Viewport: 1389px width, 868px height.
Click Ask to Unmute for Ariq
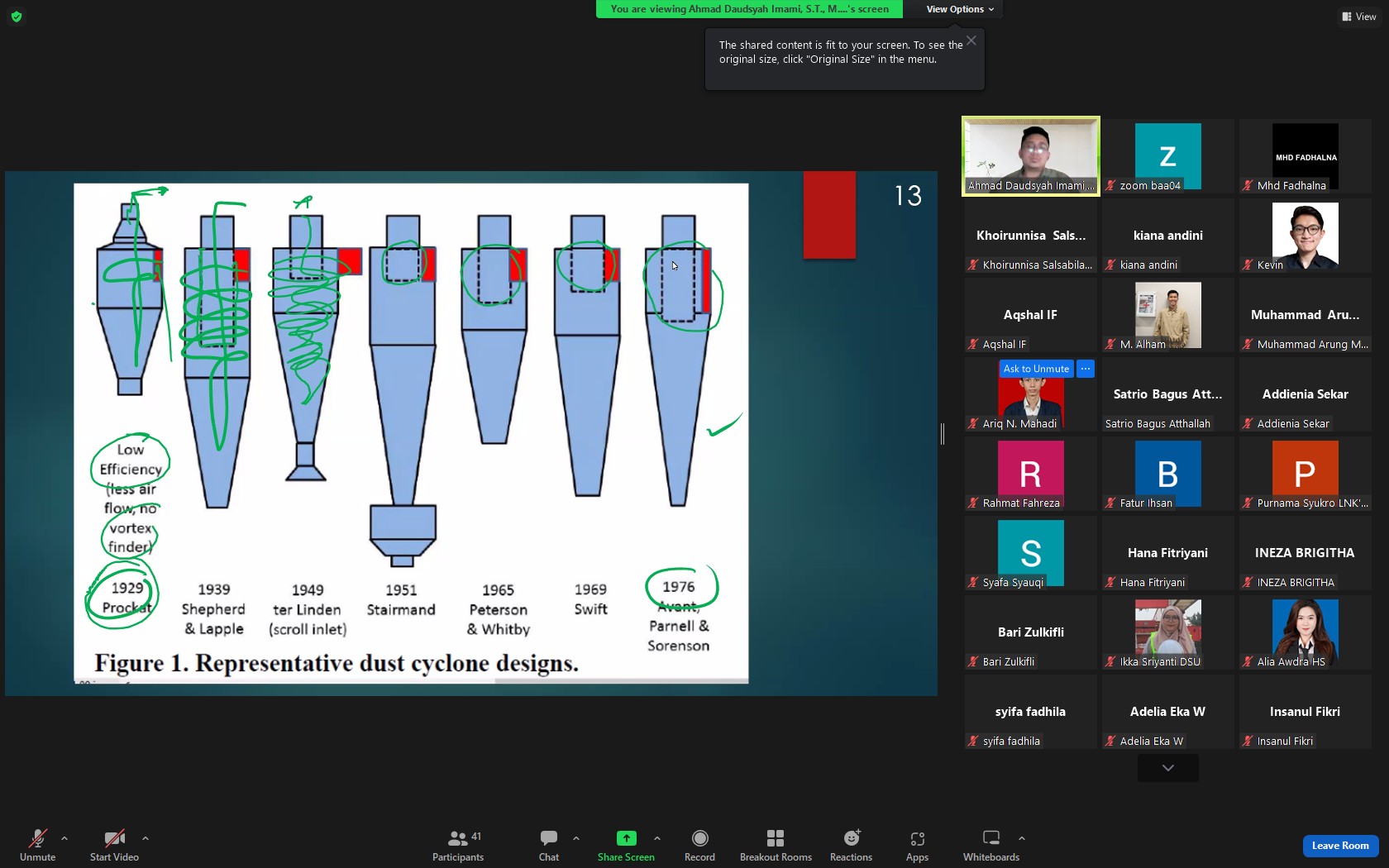click(1036, 369)
